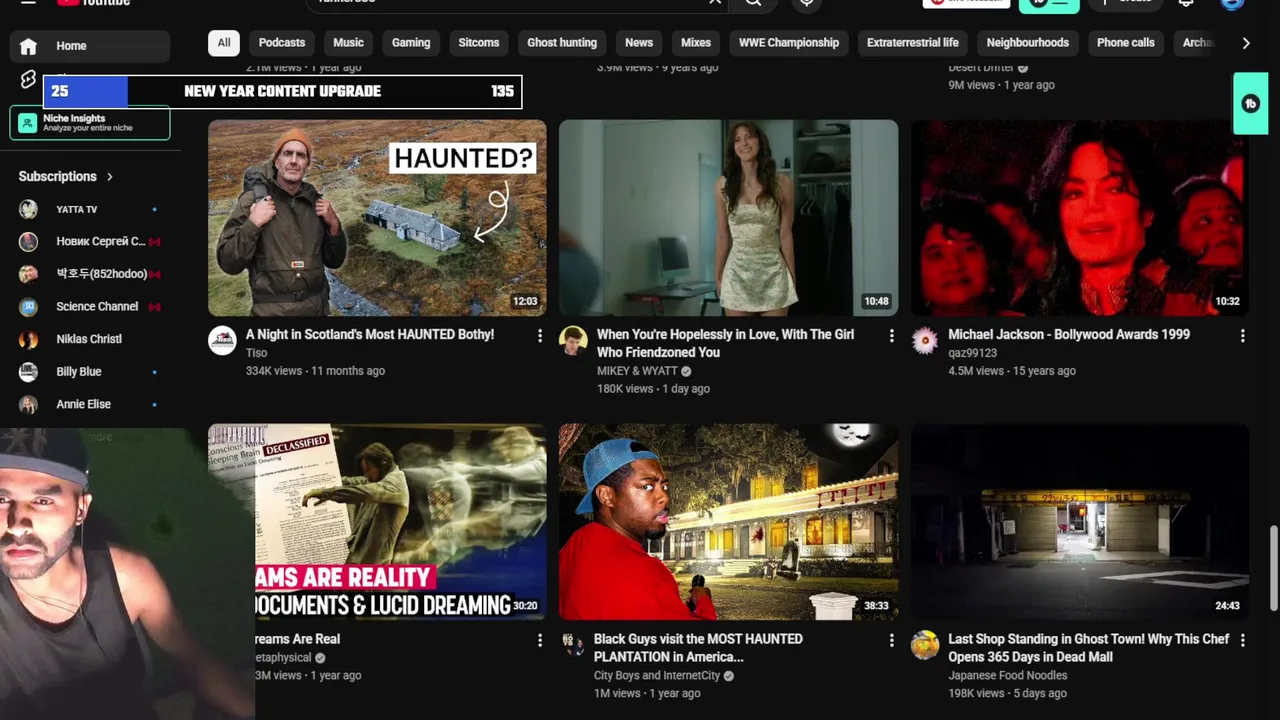Open the Annie Elise subscription

pos(90,404)
